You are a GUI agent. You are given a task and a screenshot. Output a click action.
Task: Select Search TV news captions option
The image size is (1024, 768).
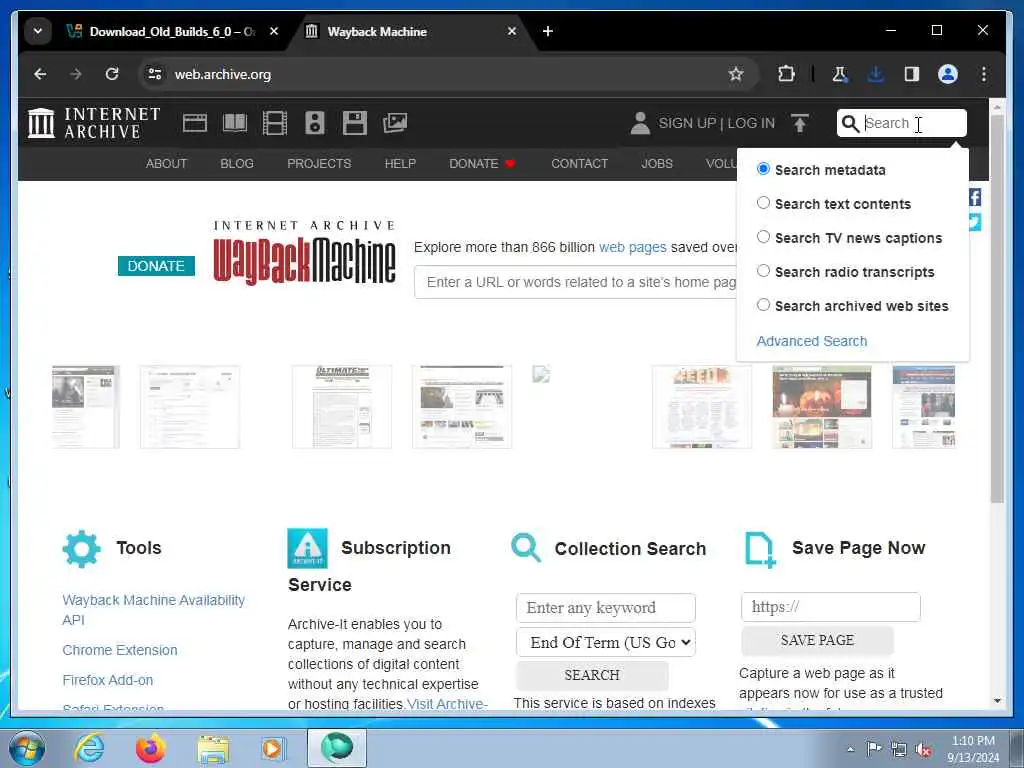(763, 237)
